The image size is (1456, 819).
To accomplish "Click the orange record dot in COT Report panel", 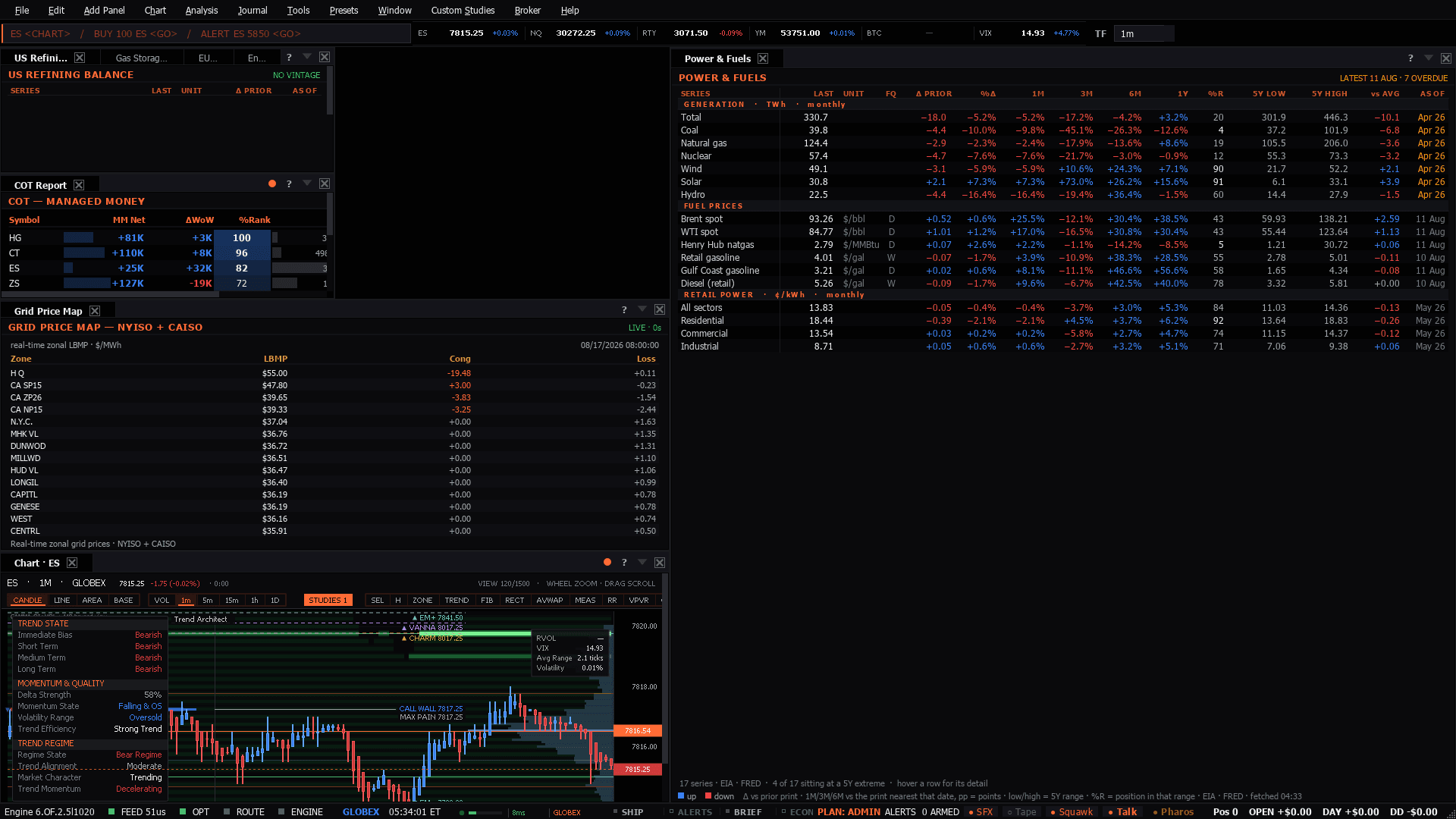I will click(271, 184).
